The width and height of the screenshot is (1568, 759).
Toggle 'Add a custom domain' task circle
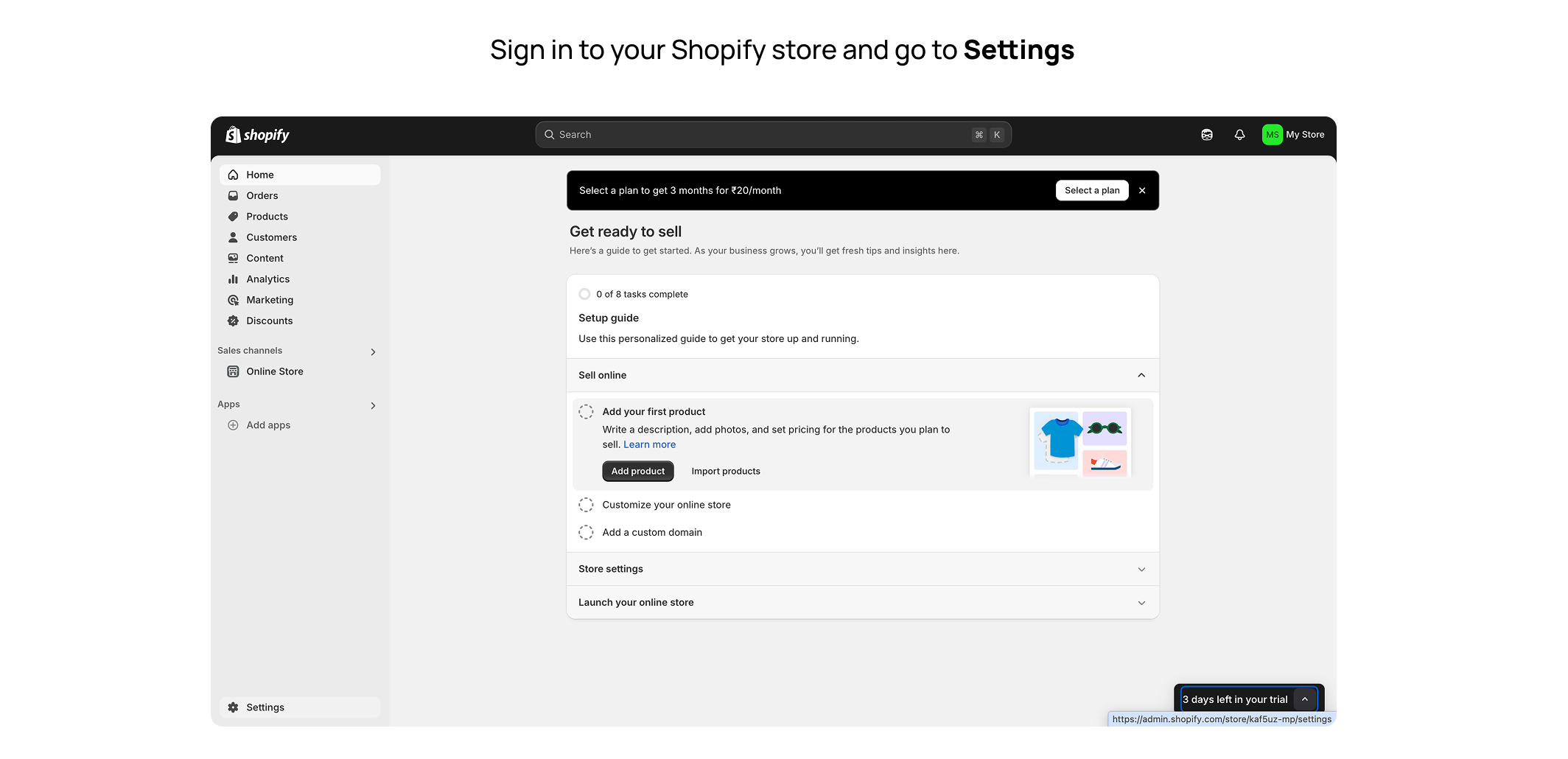(x=586, y=532)
